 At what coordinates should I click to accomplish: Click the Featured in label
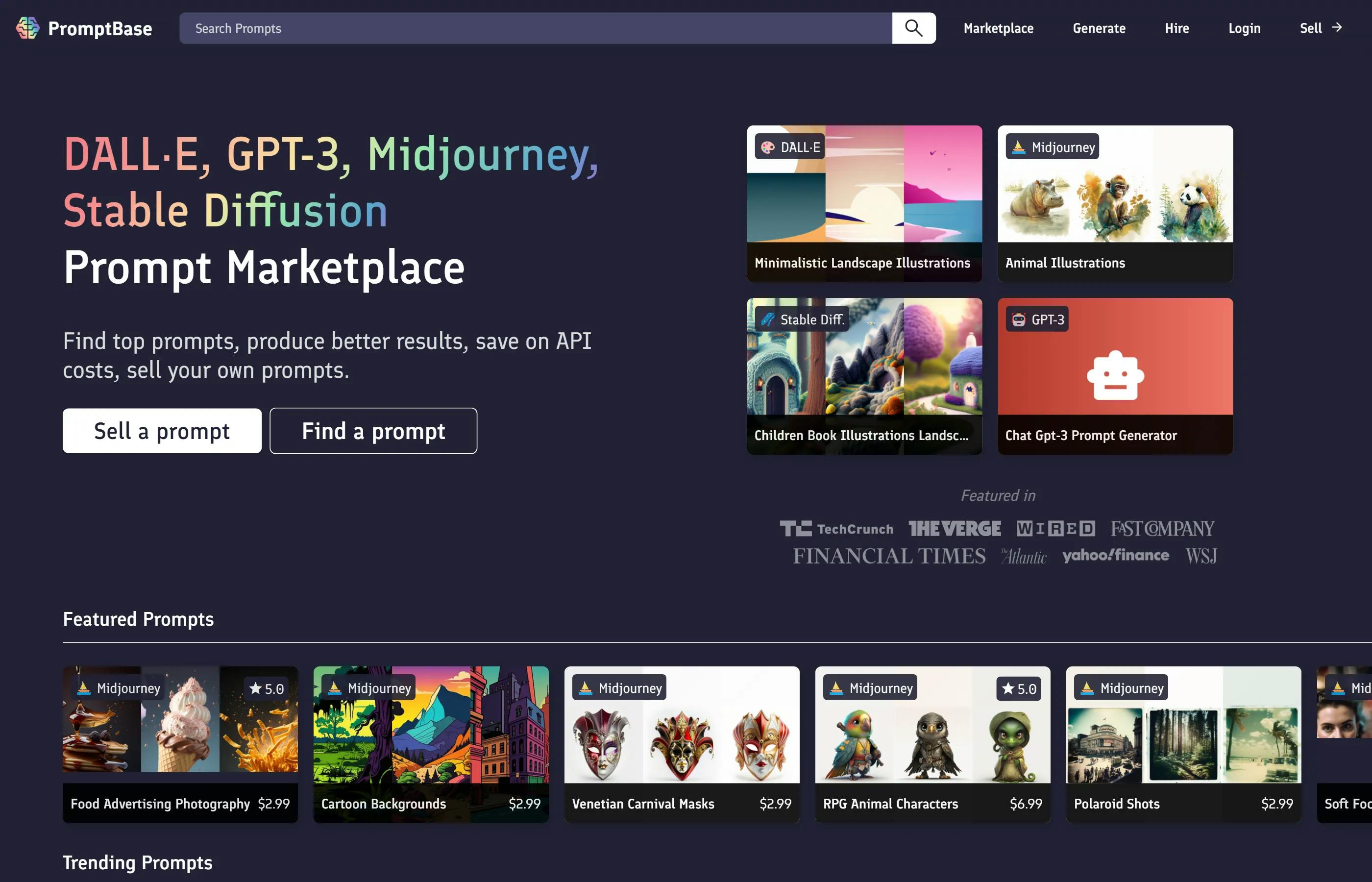coord(998,495)
